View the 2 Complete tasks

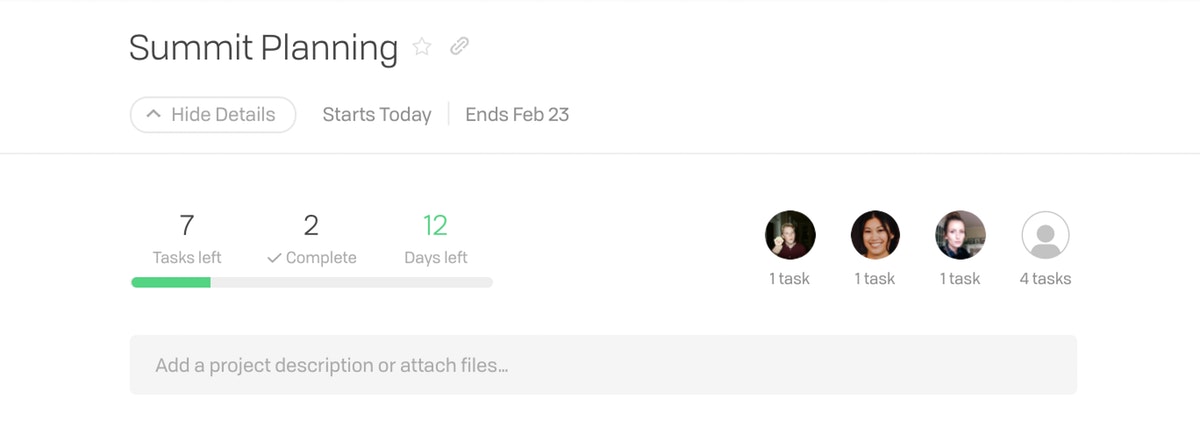pyautogui.click(x=311, y=240)
